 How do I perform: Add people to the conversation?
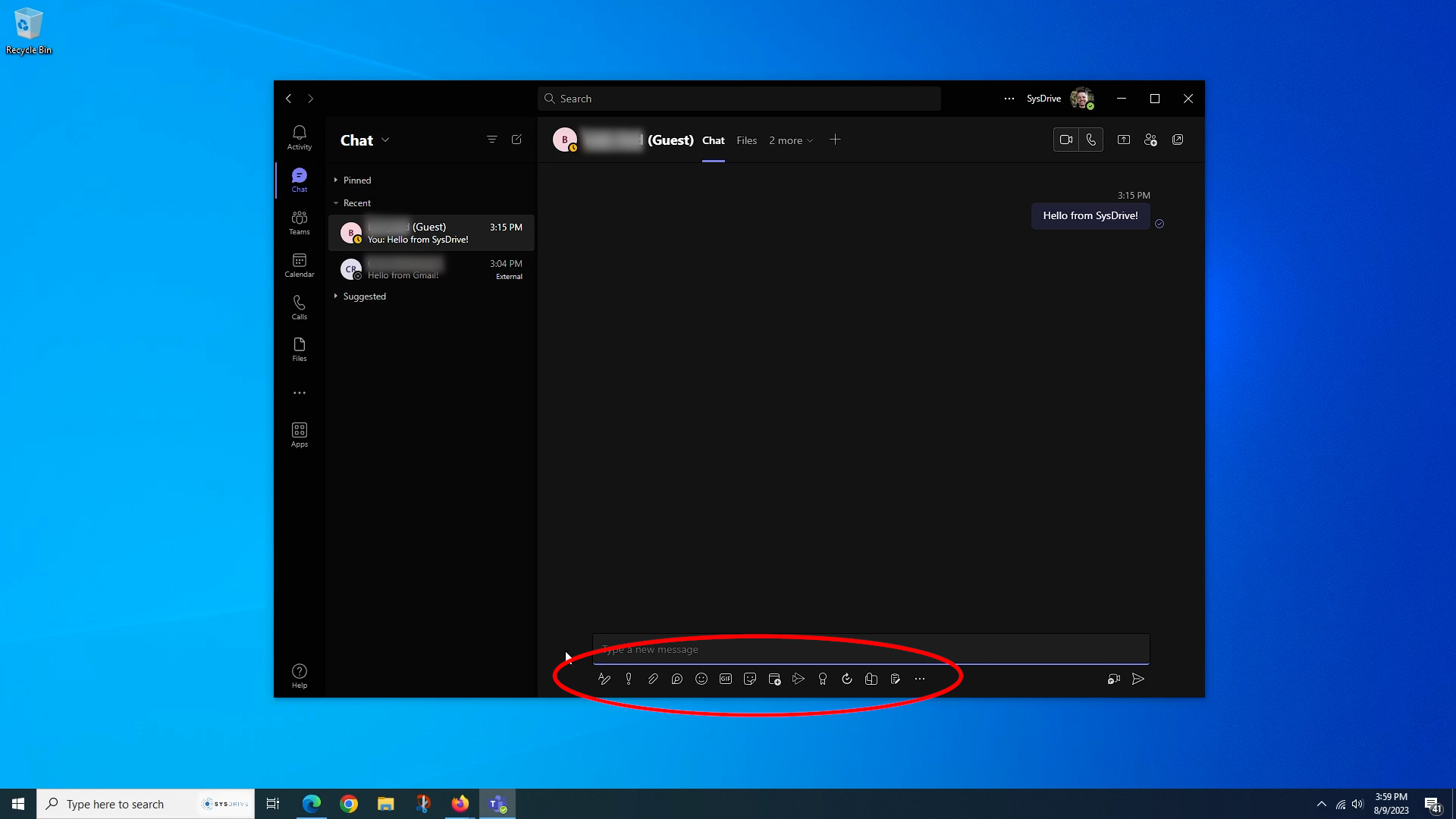pyautogui.click(x=1150, y=140)
